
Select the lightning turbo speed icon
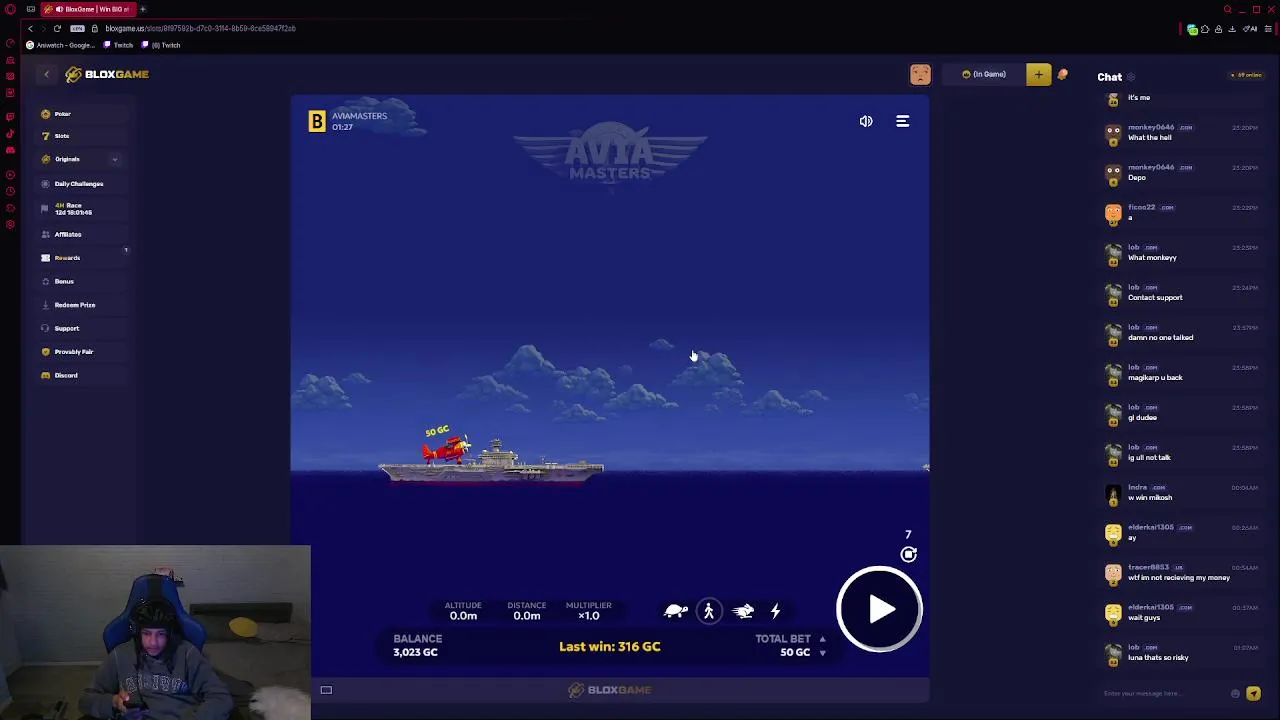775,611
